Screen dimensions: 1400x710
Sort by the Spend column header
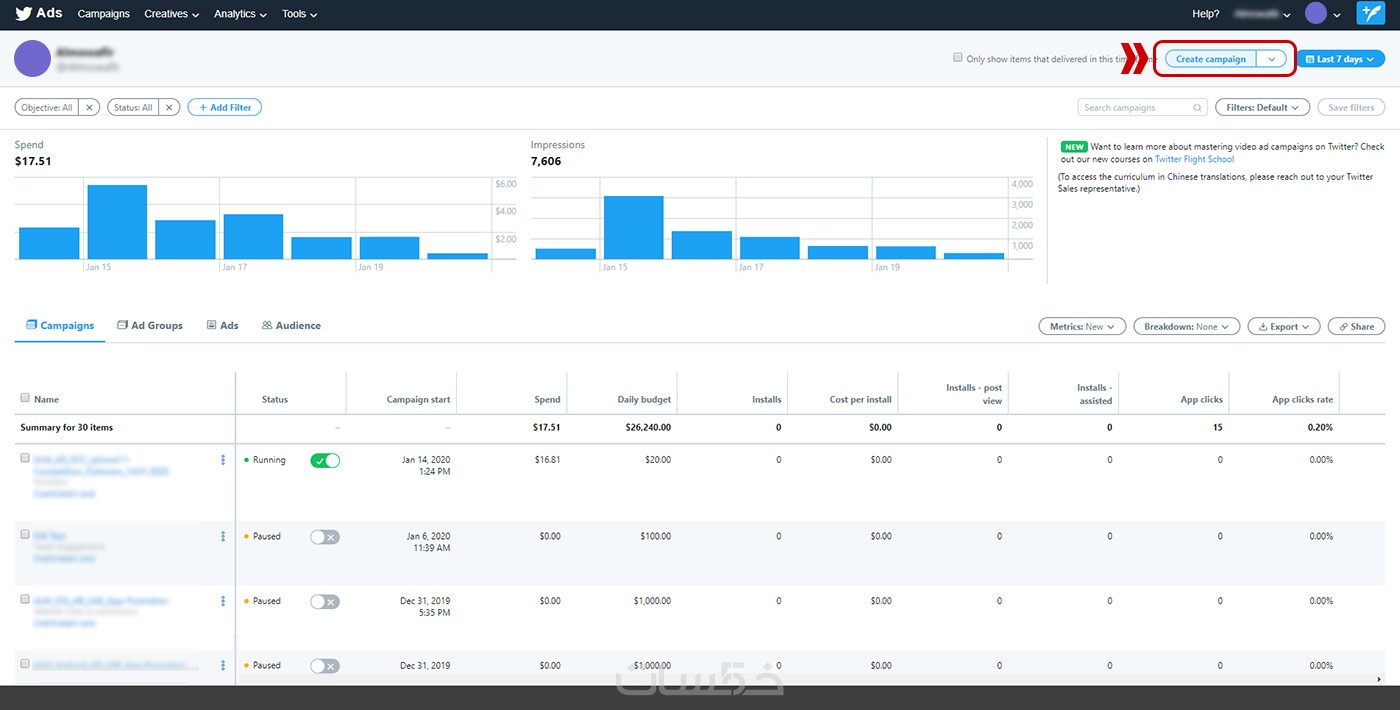click(x=547, y=400)
